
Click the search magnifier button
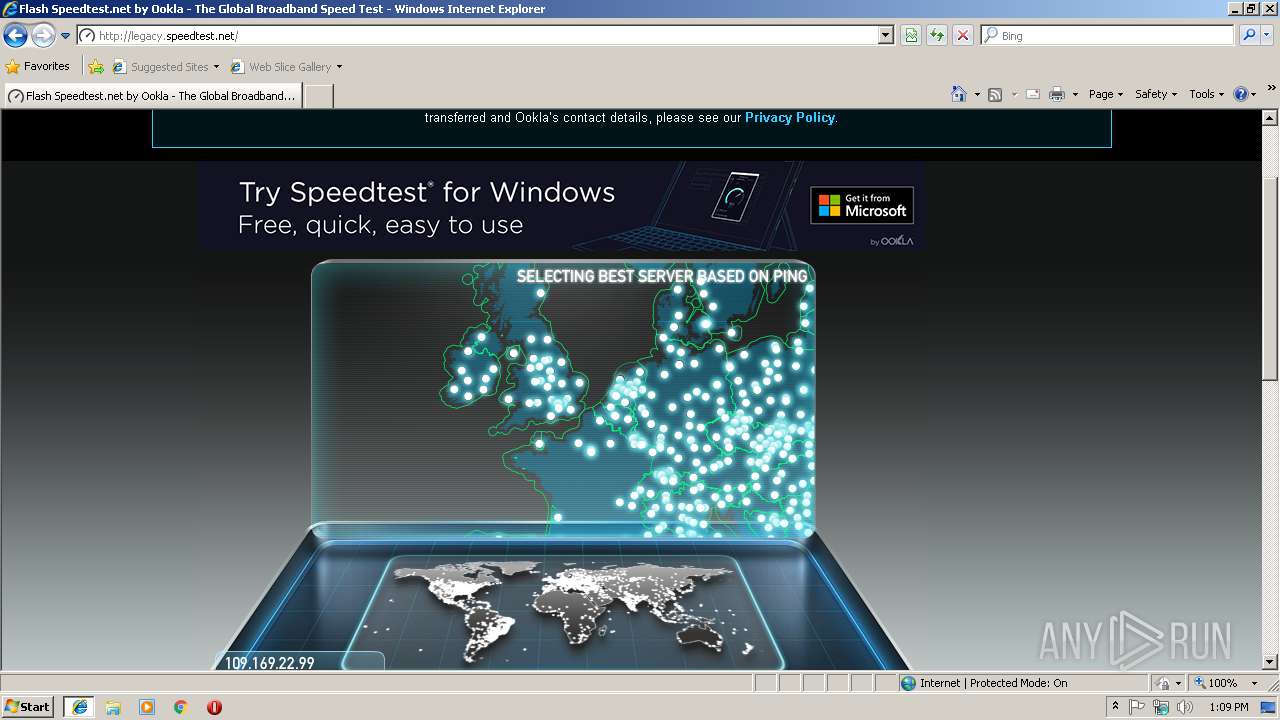(1248, 35)
